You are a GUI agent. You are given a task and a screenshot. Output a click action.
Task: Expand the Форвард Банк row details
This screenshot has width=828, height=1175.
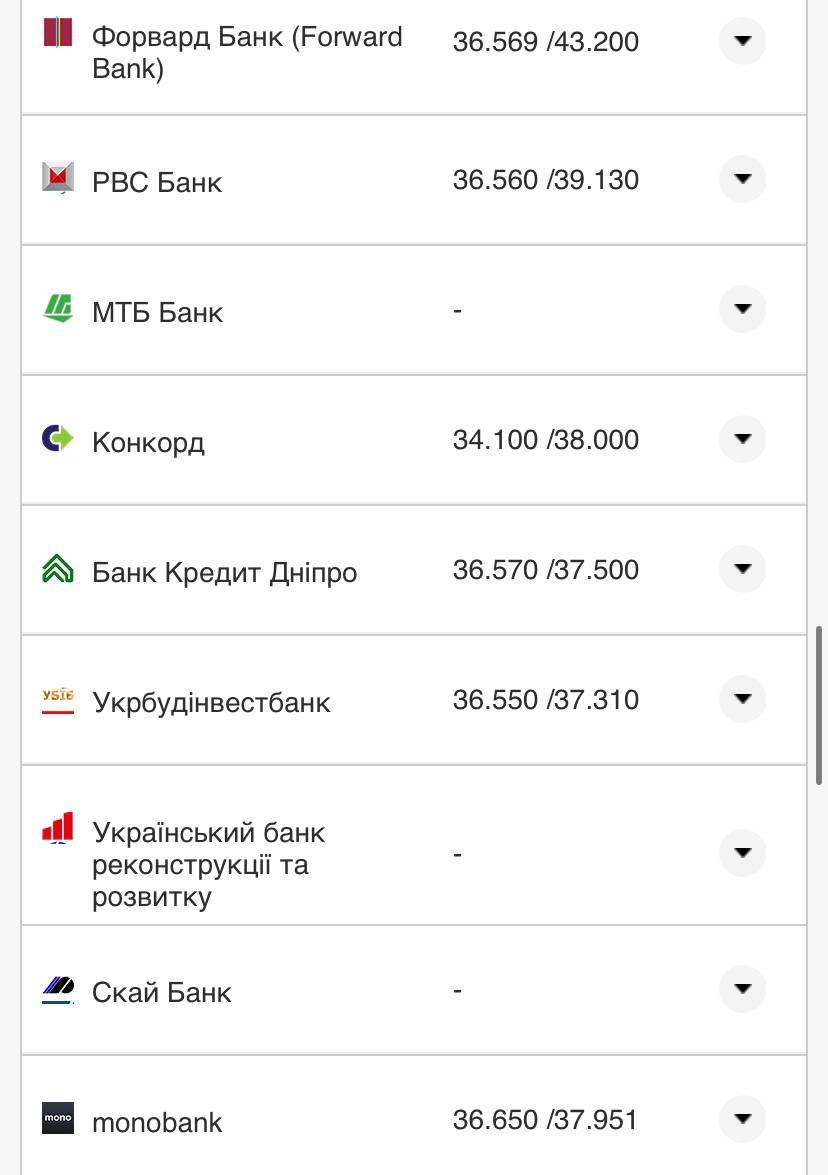[x=742, y=41]
